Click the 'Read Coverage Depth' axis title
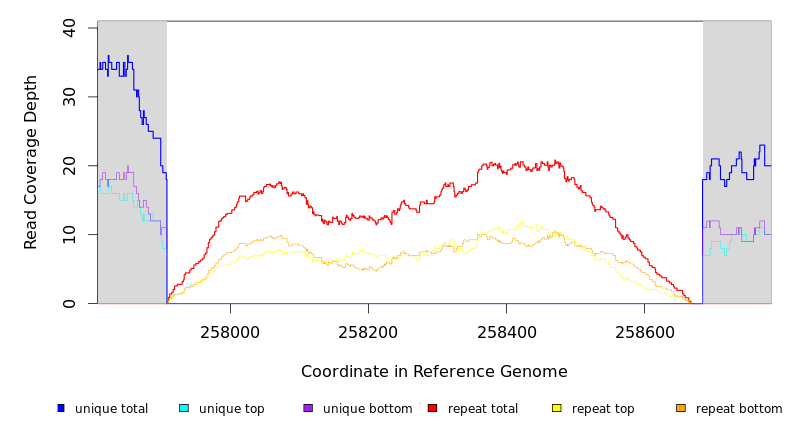 [x=32, y=162]
